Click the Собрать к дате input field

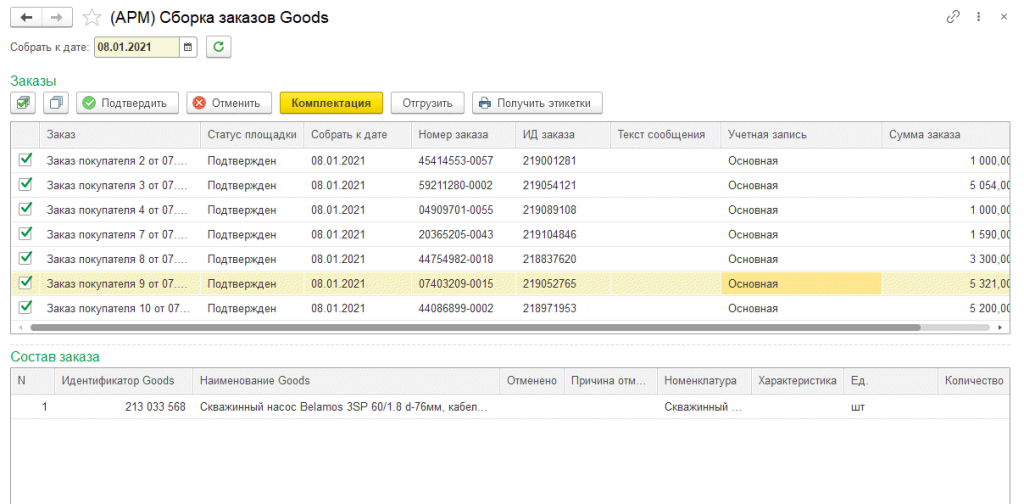tap(137, 47)
